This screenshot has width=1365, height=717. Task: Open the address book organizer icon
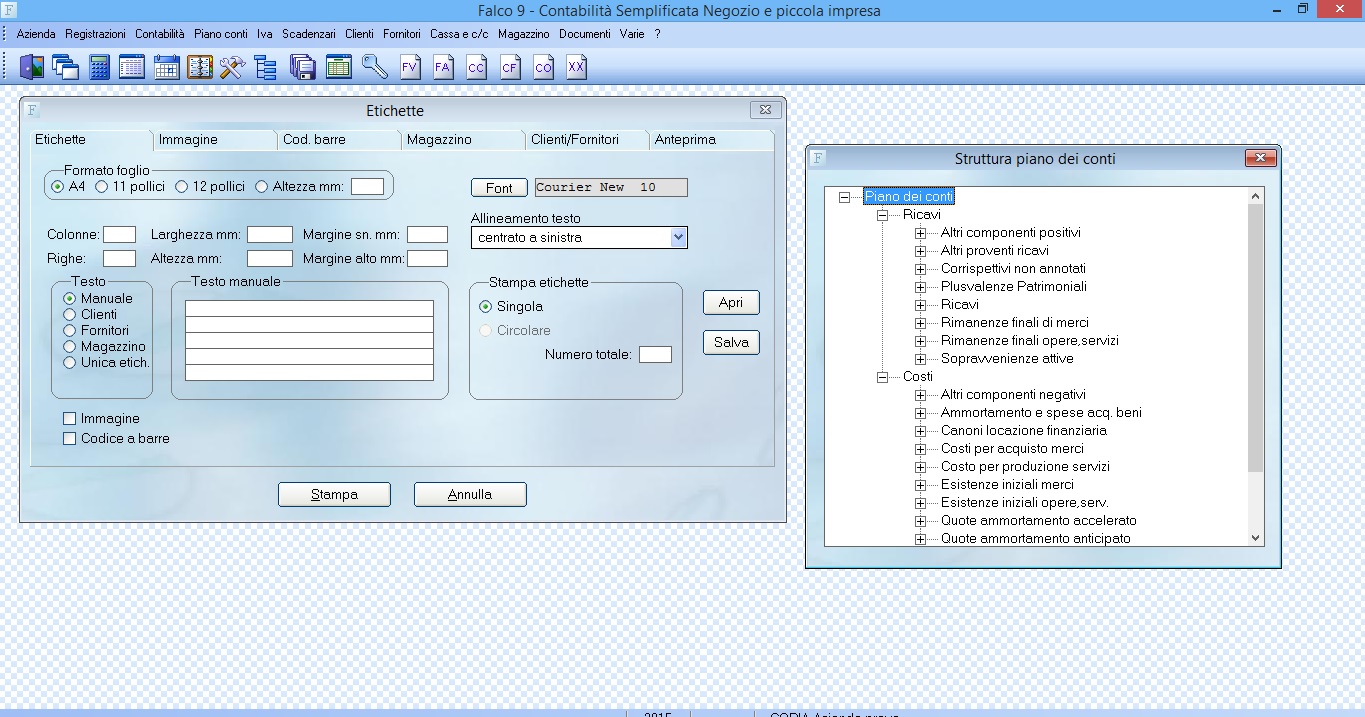point(200,67)
